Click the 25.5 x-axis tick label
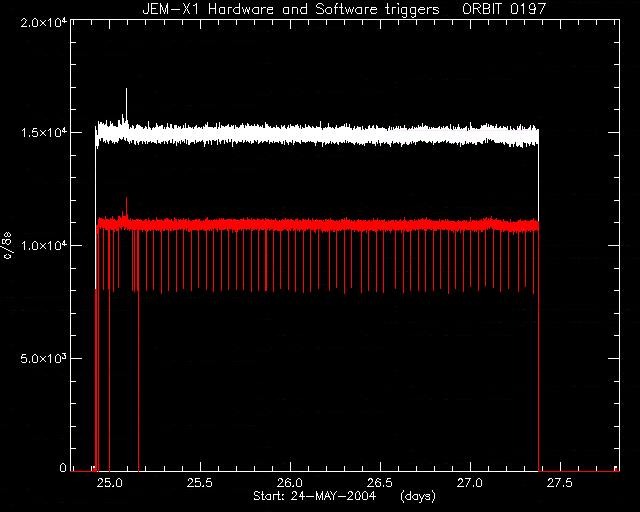The image size is (640, 512). tap(200, 483)
